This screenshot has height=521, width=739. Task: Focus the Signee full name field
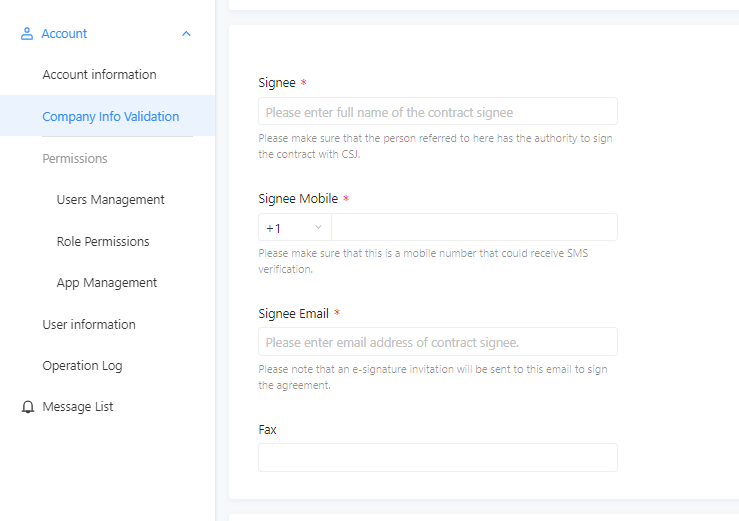tap(438, 112)
